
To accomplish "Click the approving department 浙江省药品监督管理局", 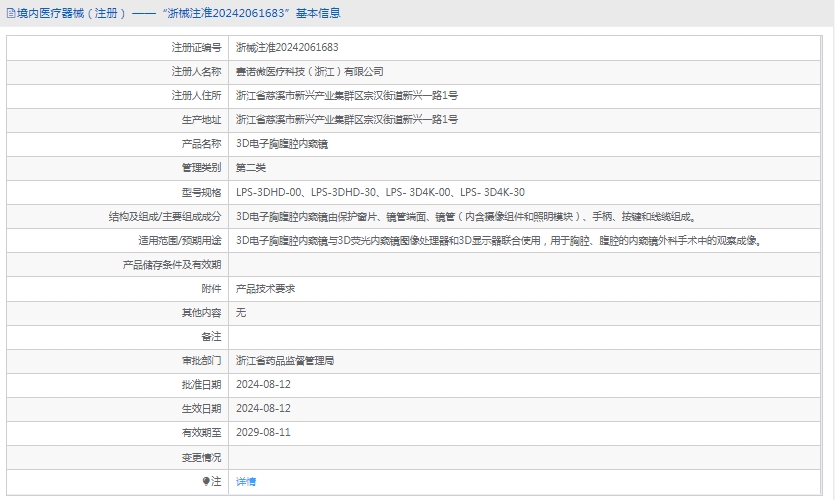I will pos(285,360).
